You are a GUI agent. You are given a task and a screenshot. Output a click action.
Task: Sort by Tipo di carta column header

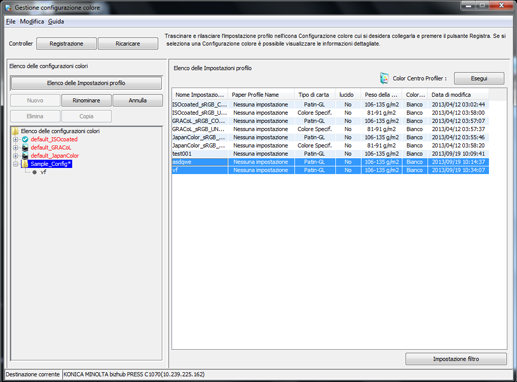315,95
